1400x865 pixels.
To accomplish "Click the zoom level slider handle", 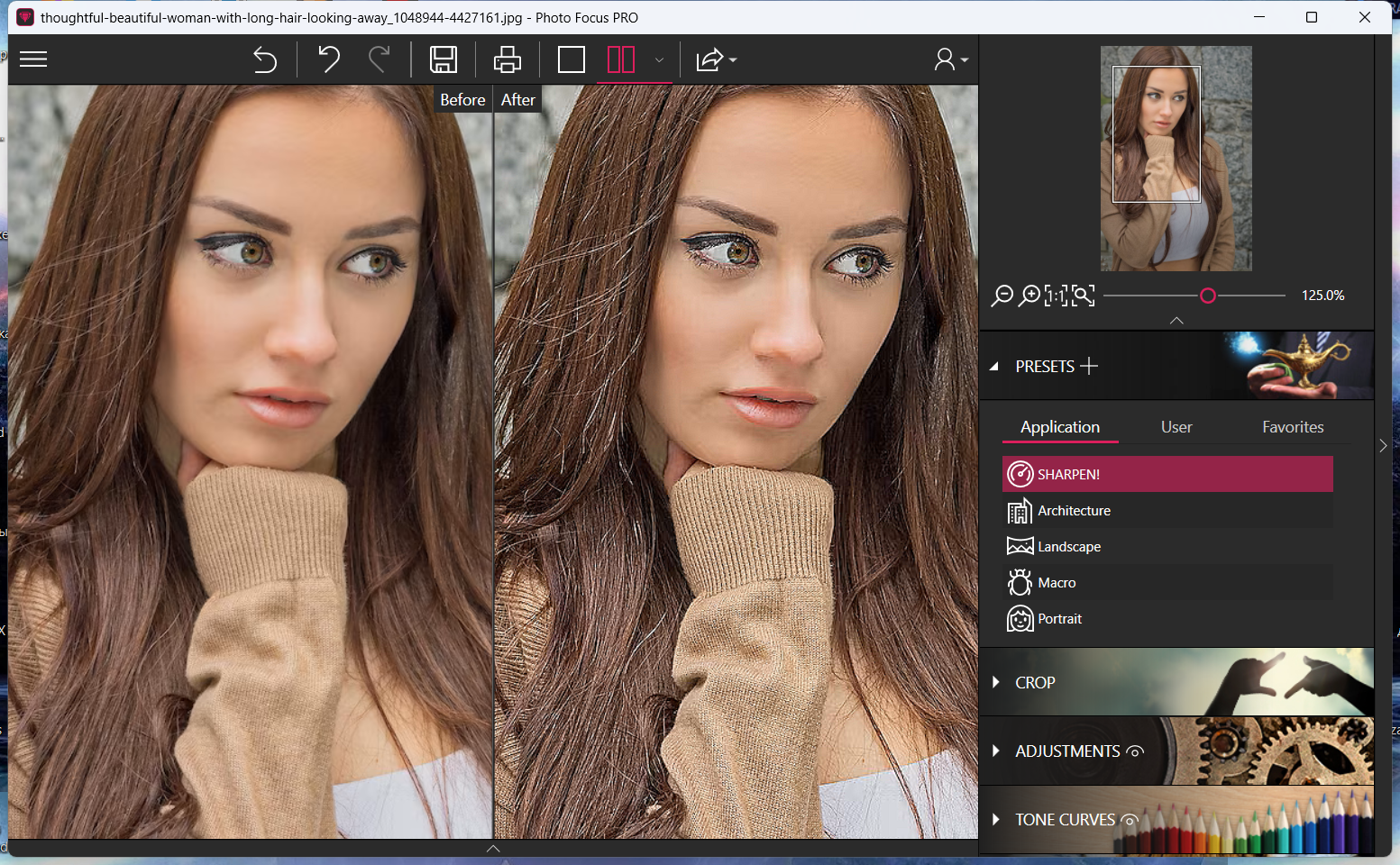I will pos(1208,296).
